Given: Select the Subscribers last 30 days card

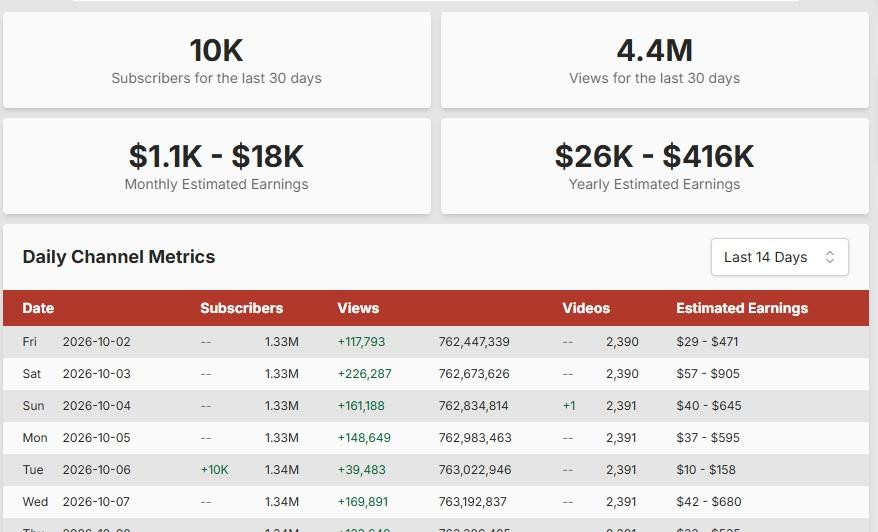Looking at the screenshot, I should point(217,60).
